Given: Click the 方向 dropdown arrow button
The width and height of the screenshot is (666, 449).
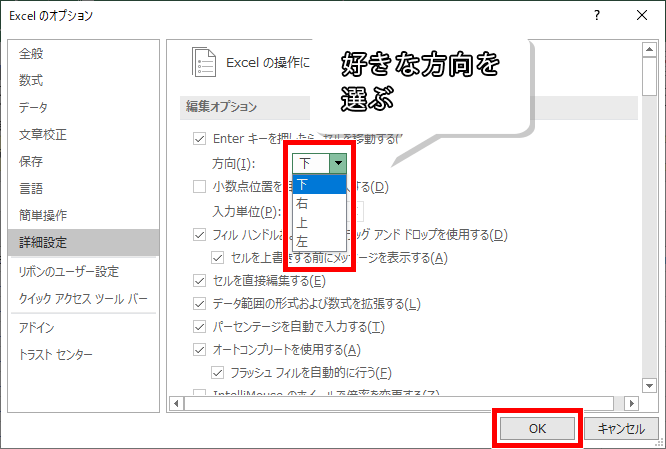Looking at the screenshot, I should (x=338, y=163).
